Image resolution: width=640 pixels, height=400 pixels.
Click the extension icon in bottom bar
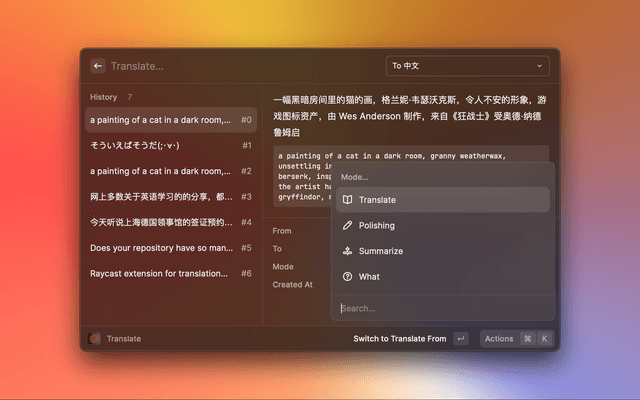point(94,339)
